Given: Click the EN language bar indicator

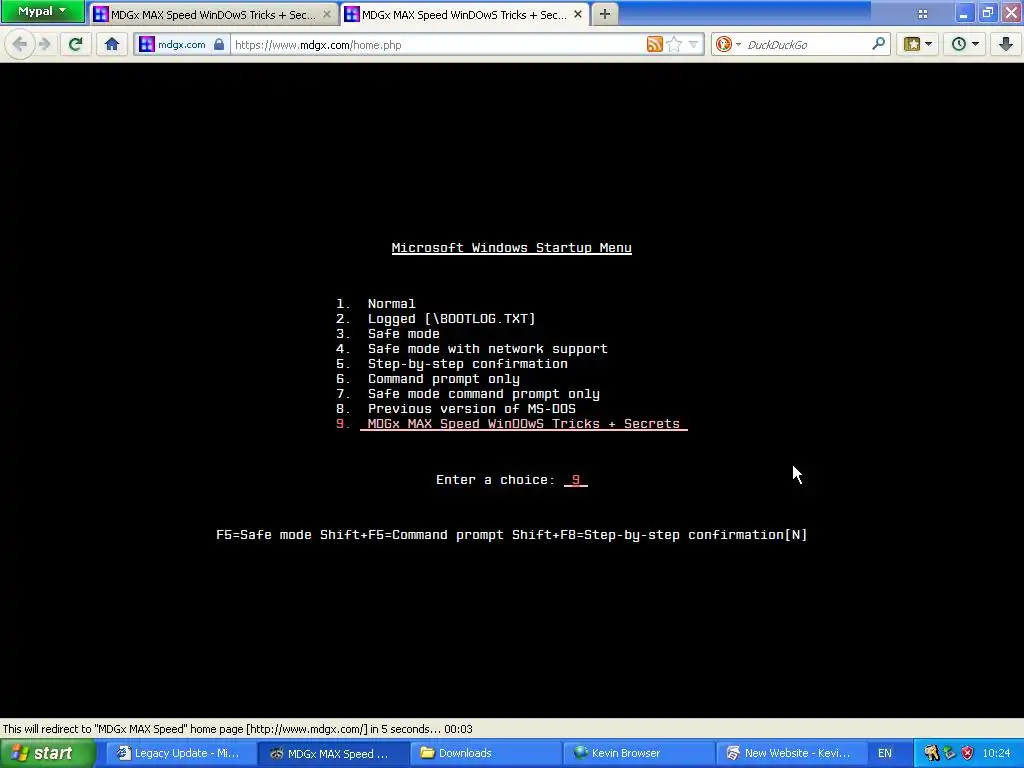Looking at the screenshot, I should click(884, 753).
